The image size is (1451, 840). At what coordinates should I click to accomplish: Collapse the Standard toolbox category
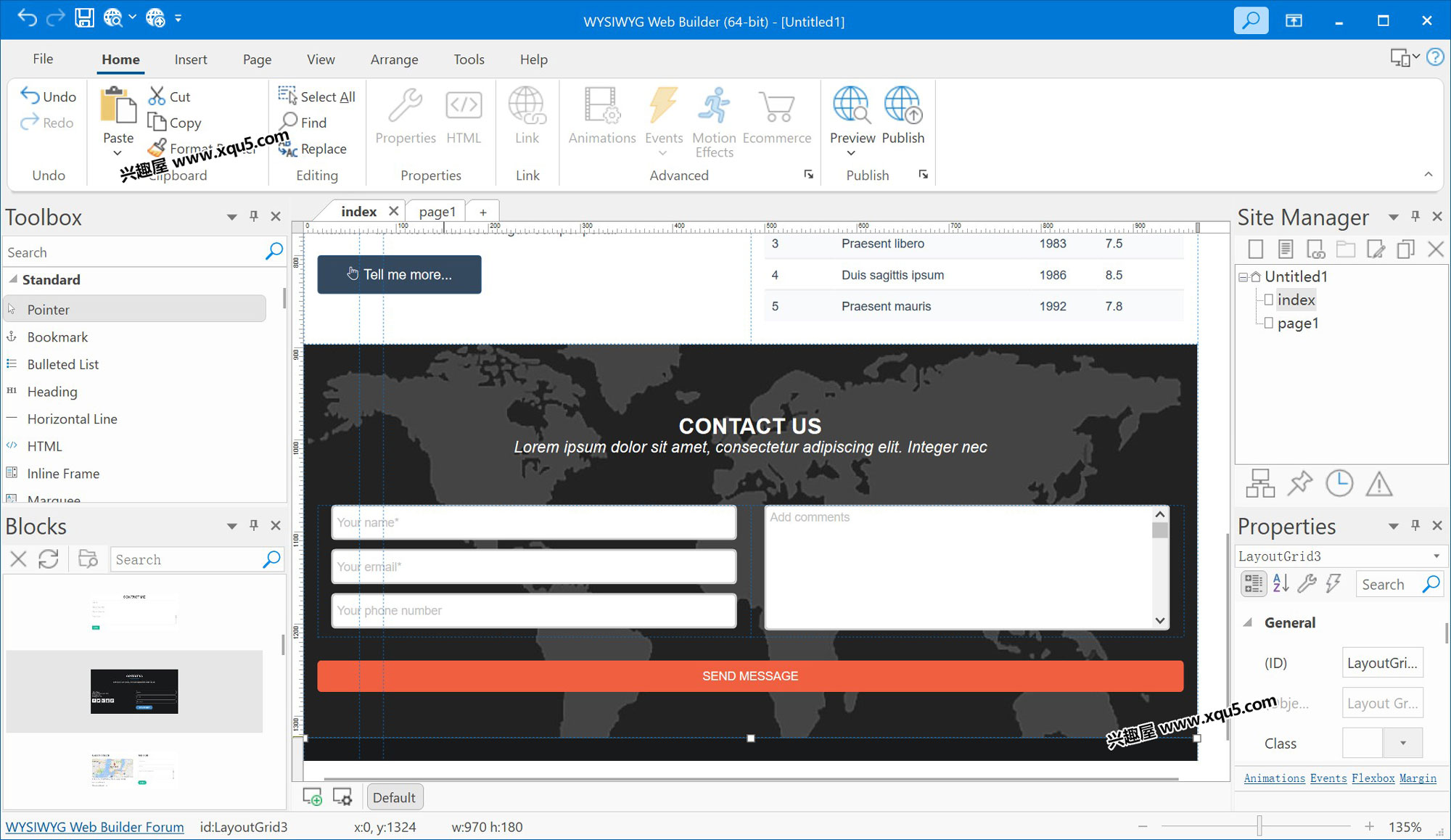click(13, 279)
